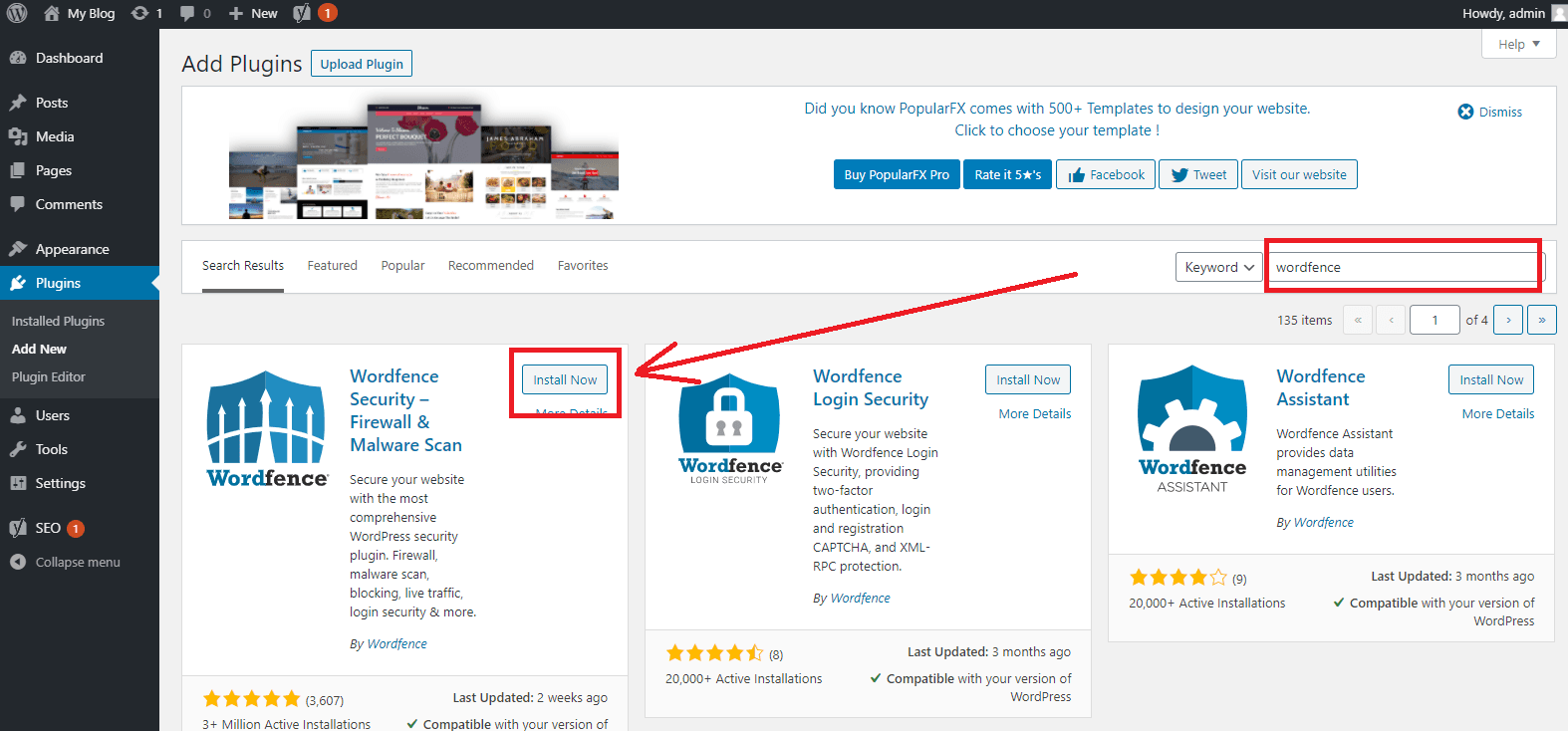Image resolution: width=1568 pixels, height=731 pixels.
Task: Click the SEO Yoast icon in sidebar
Action: pos(18,528)
